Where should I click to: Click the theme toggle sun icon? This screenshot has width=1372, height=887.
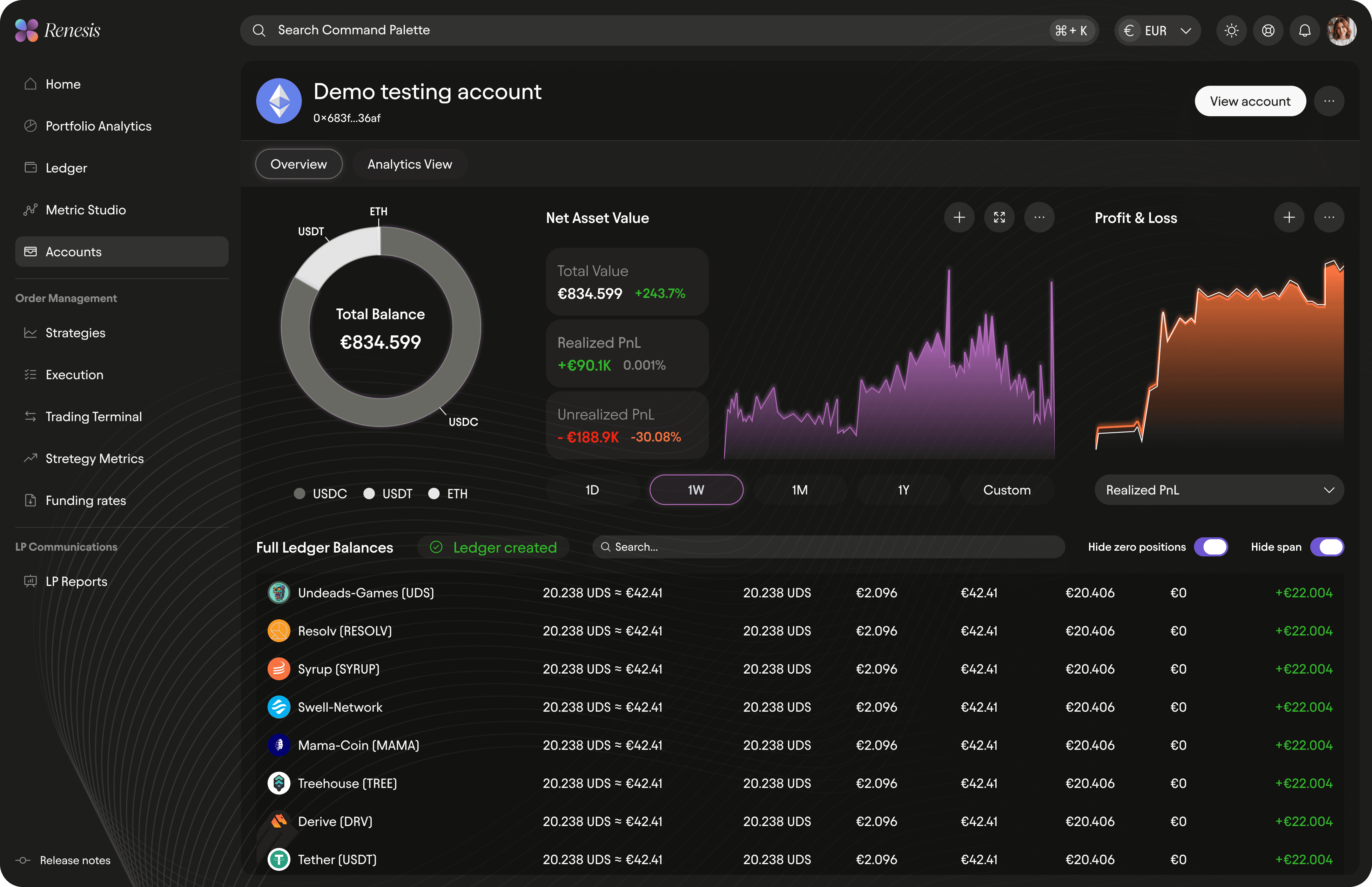coord(1231,30)
